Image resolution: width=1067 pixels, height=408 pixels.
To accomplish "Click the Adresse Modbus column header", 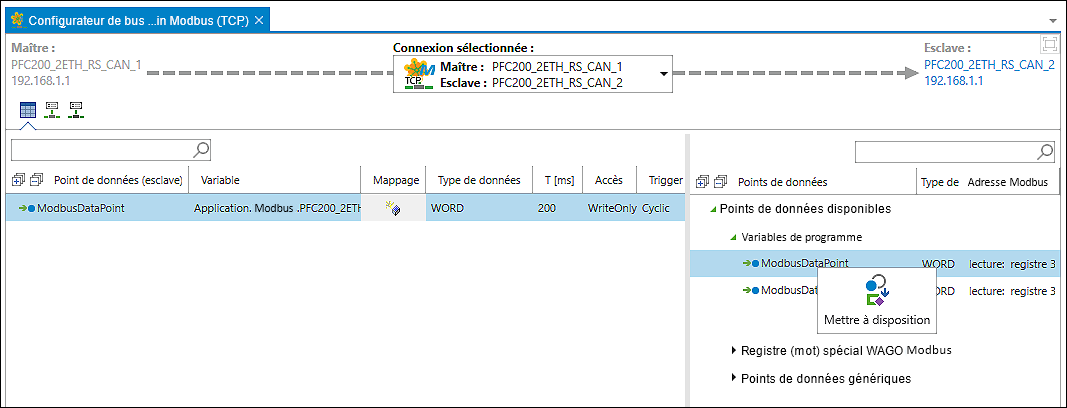I will 1010,182.
